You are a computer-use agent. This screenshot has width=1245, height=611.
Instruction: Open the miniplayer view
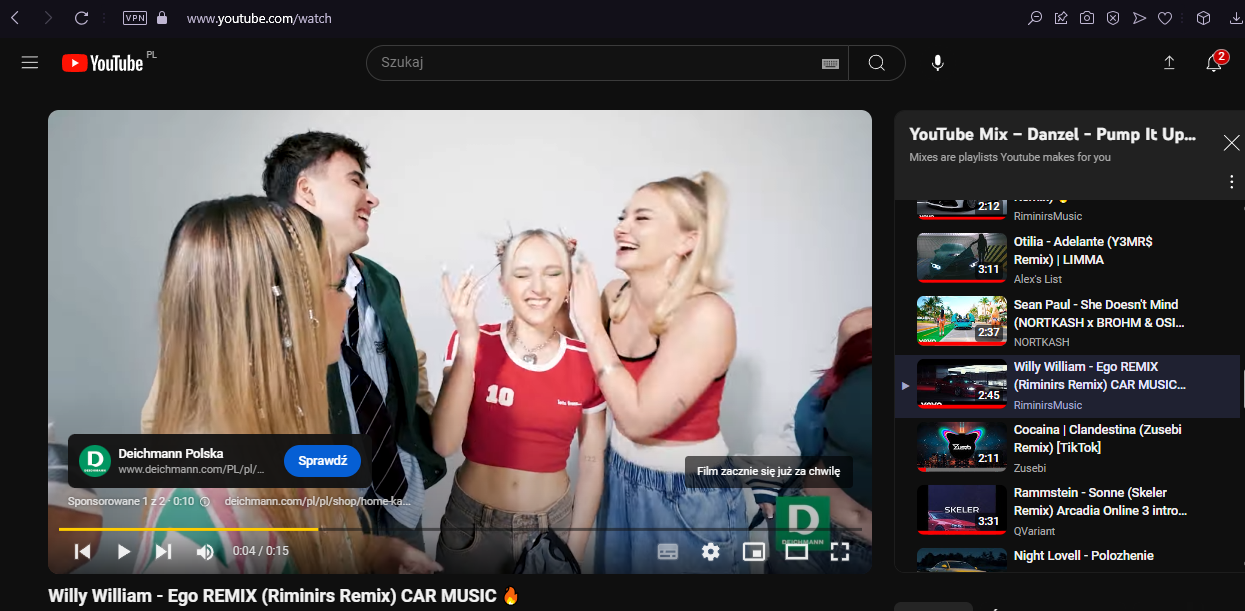[753, 551]
